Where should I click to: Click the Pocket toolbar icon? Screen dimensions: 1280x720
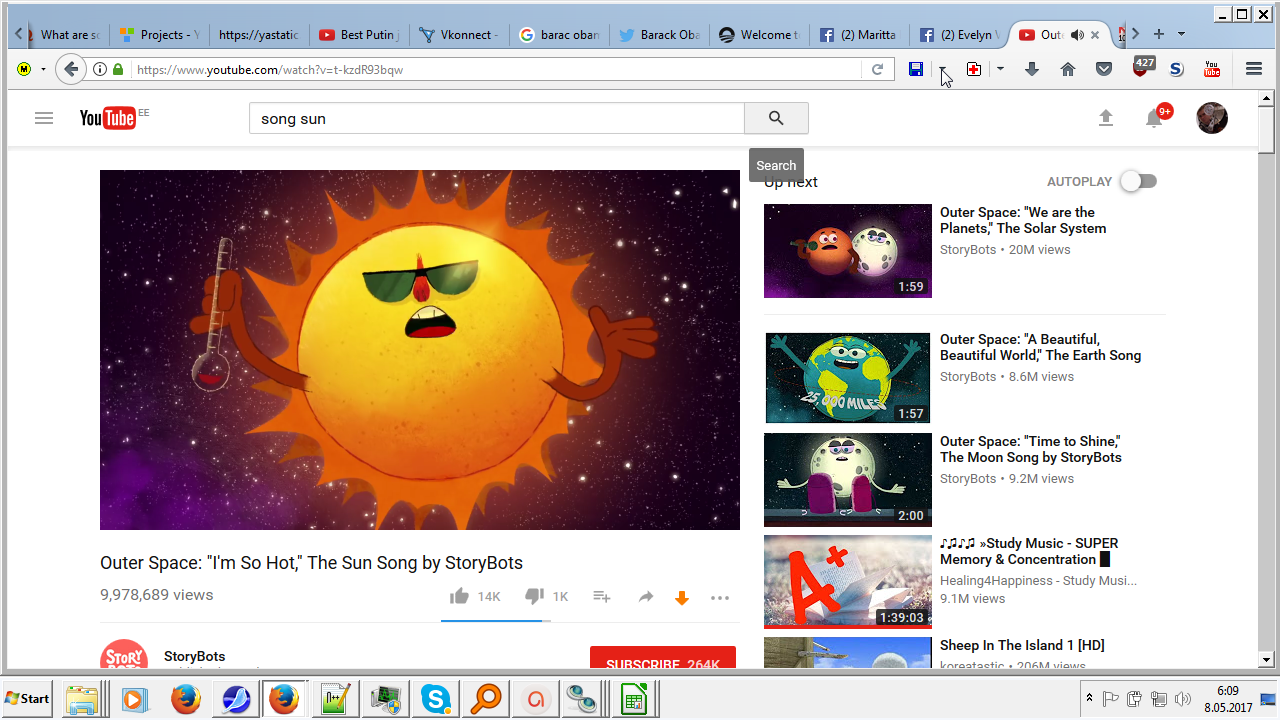(x=1104, y=69)
